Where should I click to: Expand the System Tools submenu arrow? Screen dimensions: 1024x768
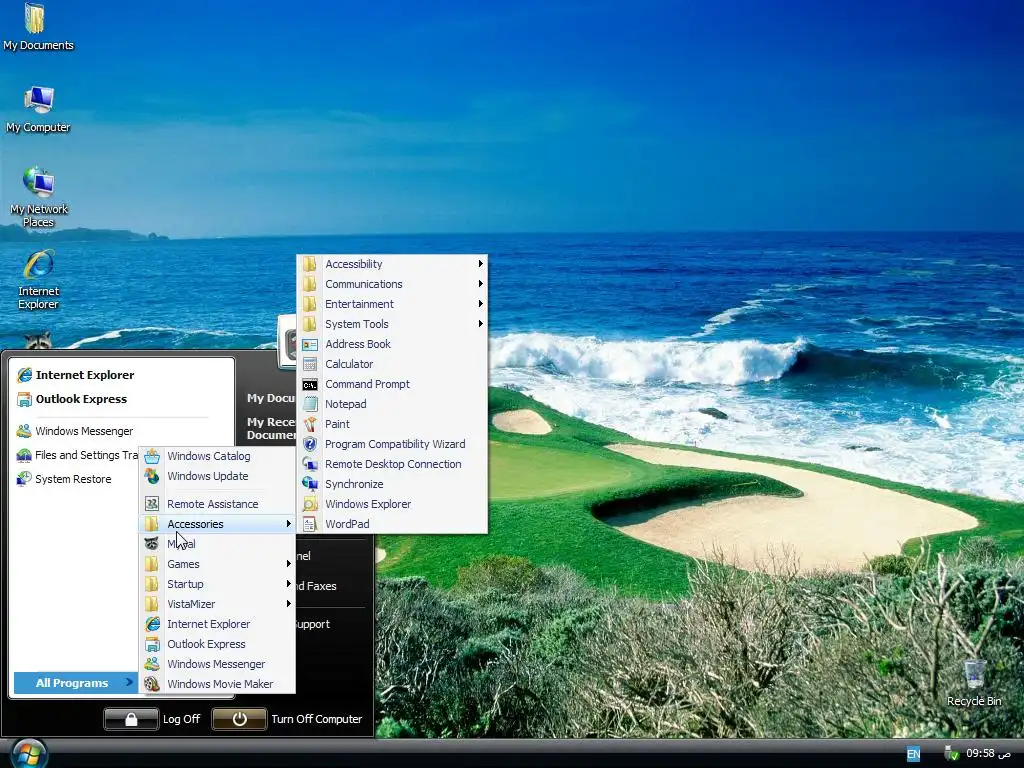[481, 324]
